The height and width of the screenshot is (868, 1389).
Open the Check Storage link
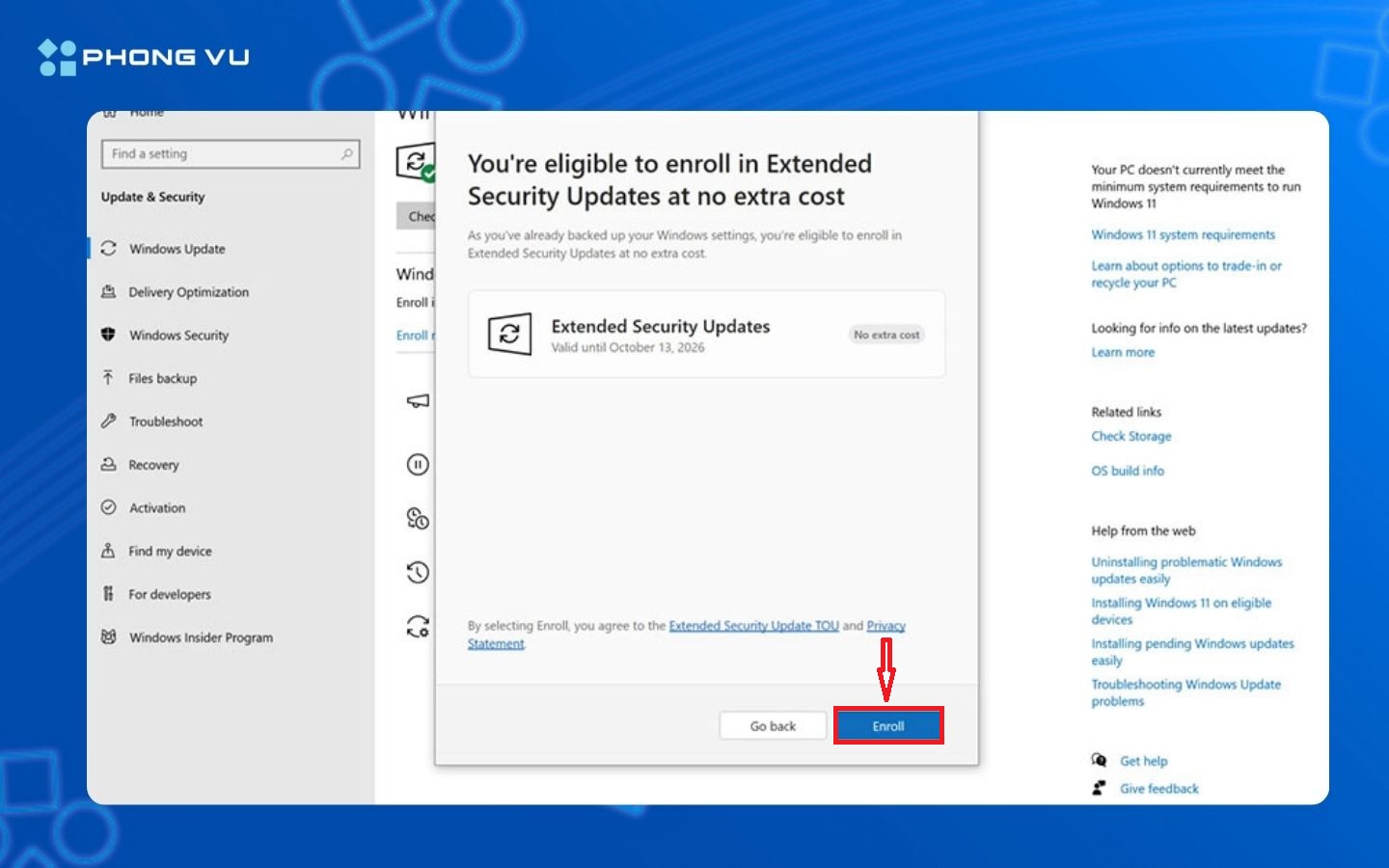pyautogui.click(x=1131, y=436)
